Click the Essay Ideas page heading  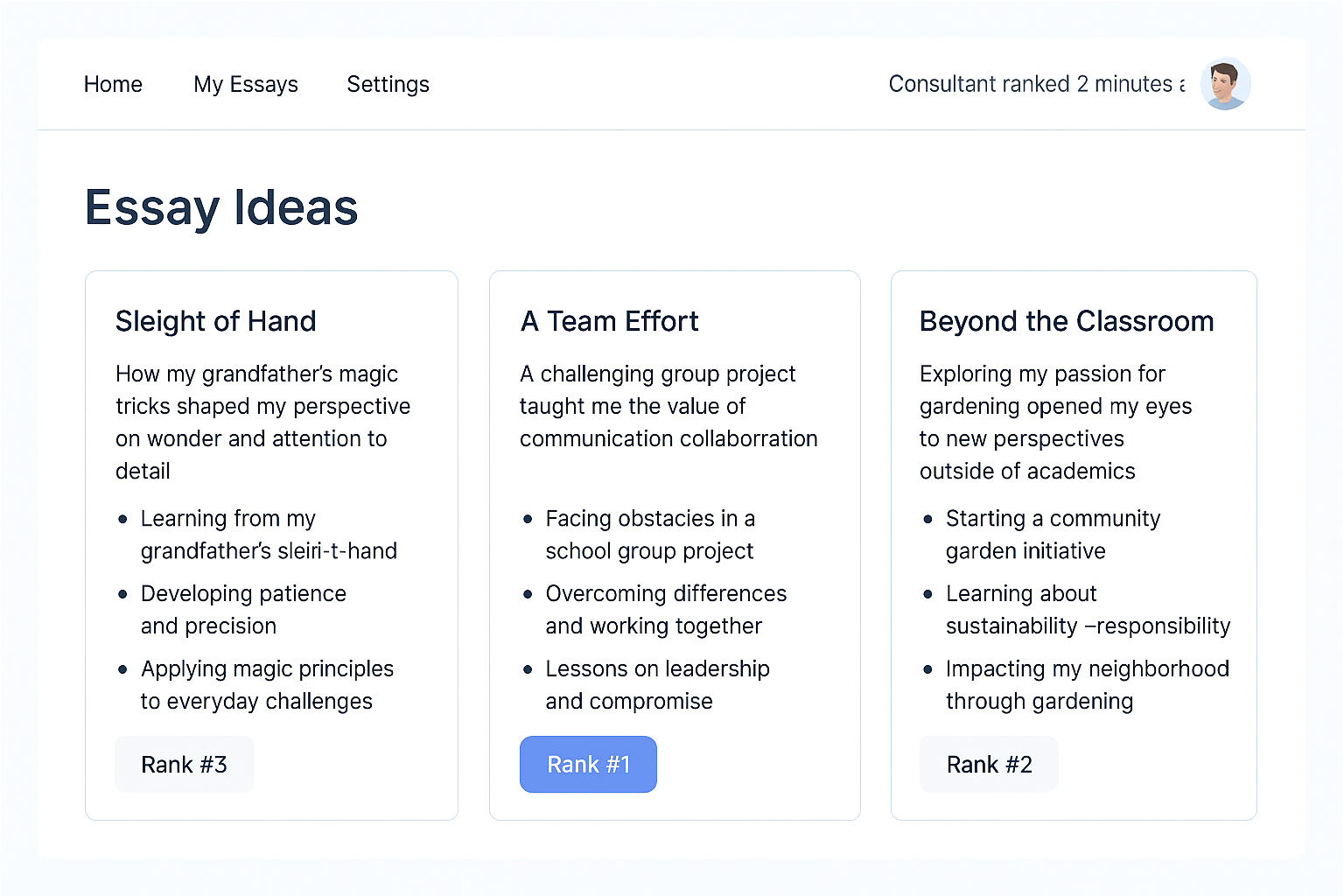221,208
